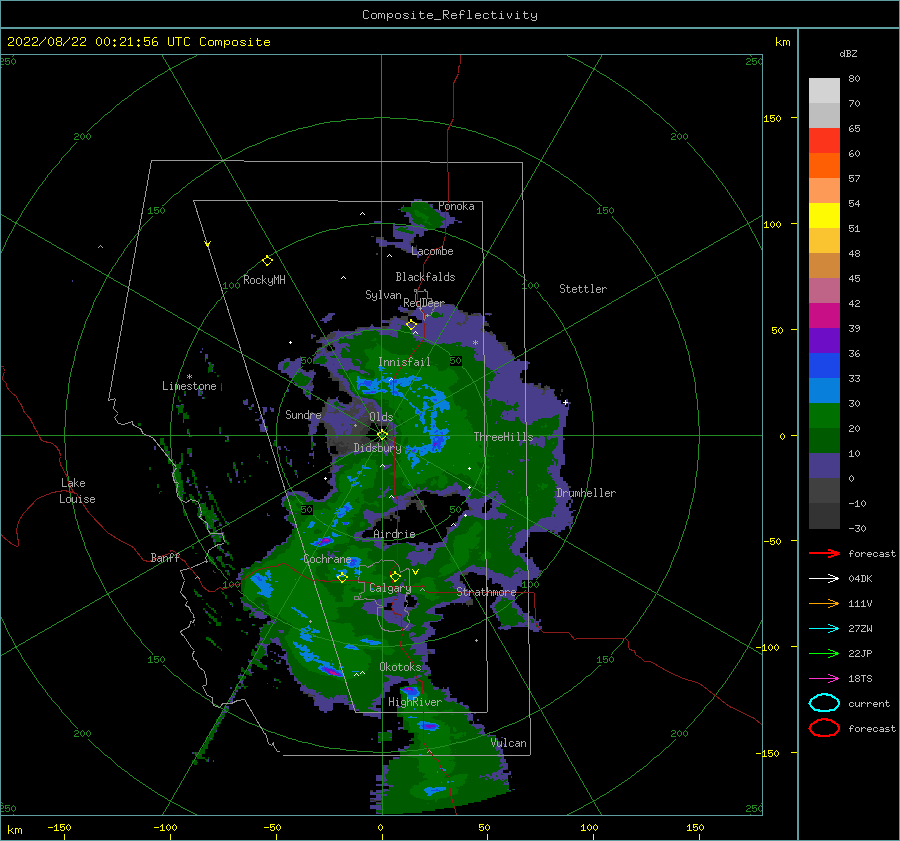Click the yellow radar-center diamond near Olds
Screen dimensions: 900x841
click(382, 435)
